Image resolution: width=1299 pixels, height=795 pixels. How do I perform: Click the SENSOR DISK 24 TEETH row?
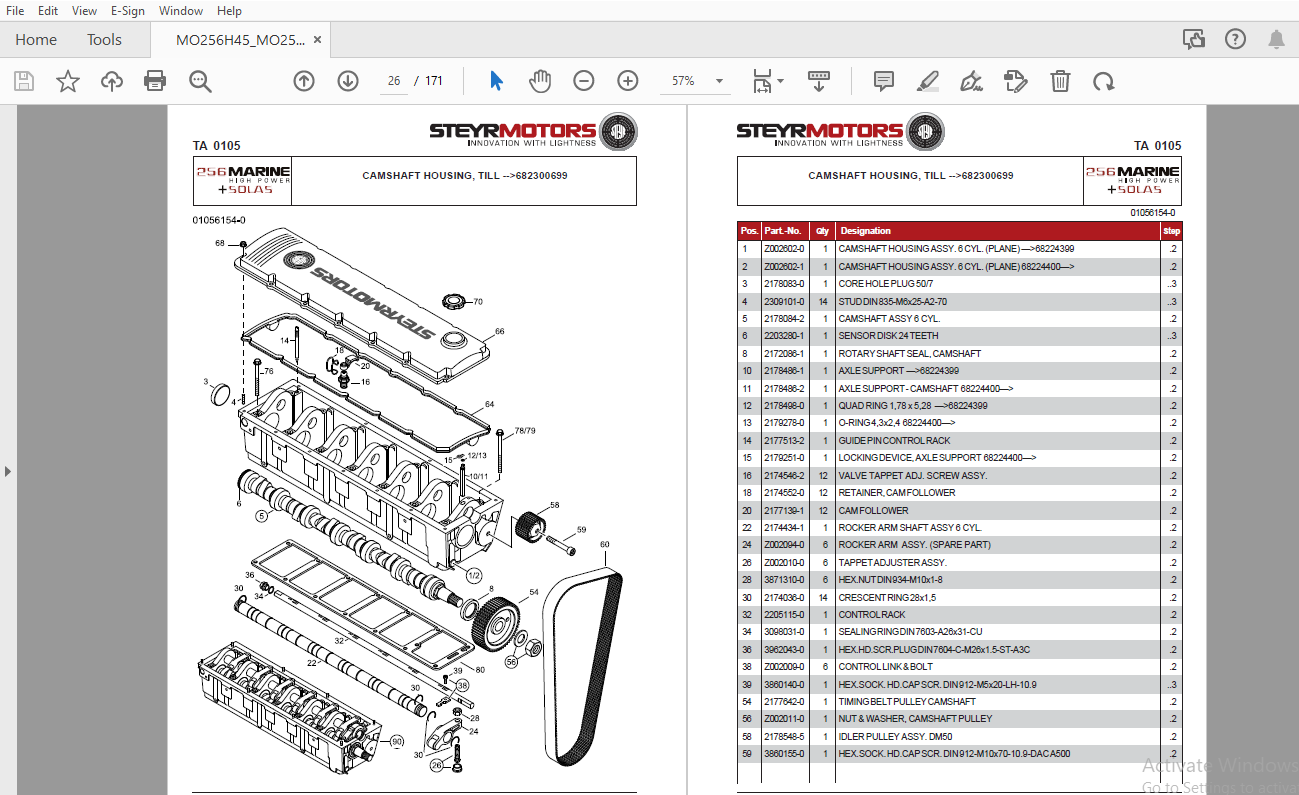(960, 336)
